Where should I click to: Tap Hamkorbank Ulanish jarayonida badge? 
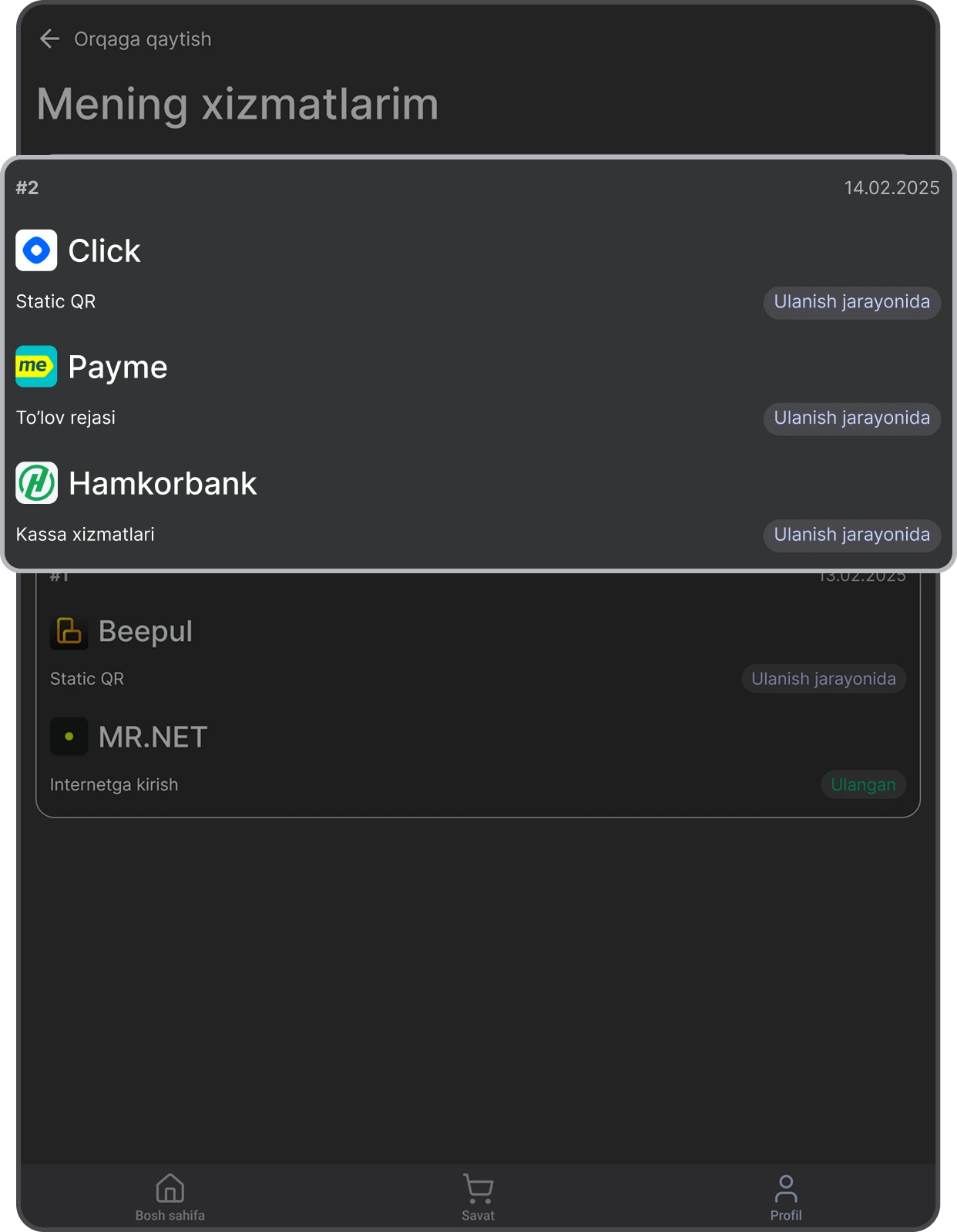coord(852,535)
